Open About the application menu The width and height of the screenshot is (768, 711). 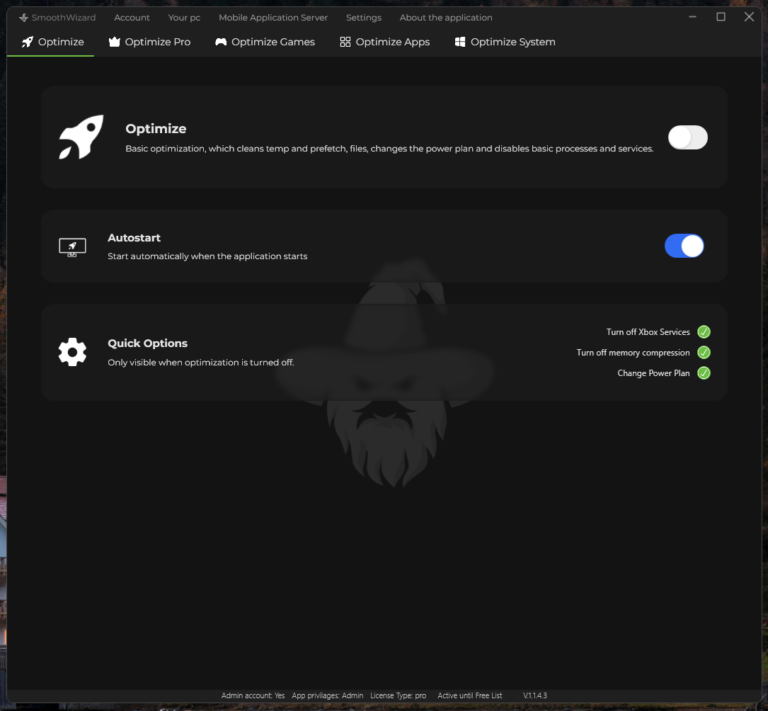click(446, 17)
